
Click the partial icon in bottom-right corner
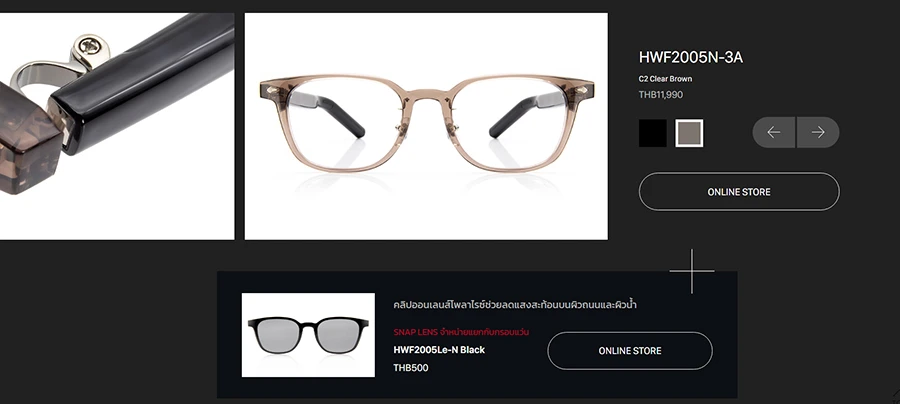tap(895, 396)
